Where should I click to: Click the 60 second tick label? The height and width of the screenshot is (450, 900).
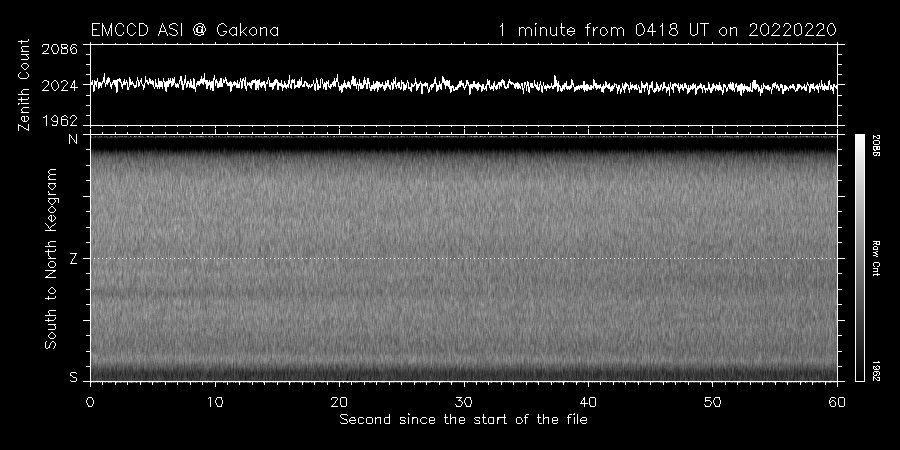(x=837, y=402)
